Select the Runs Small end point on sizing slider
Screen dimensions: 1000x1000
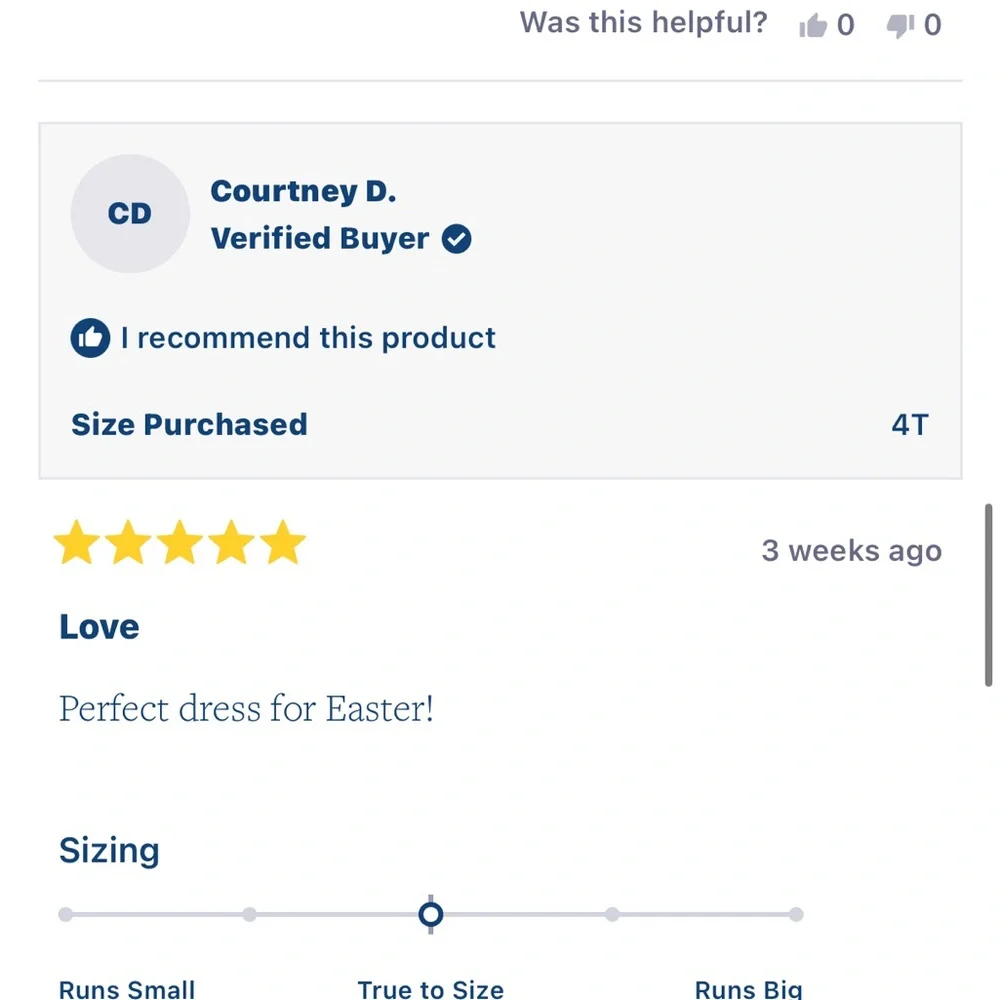coord(66,915)
